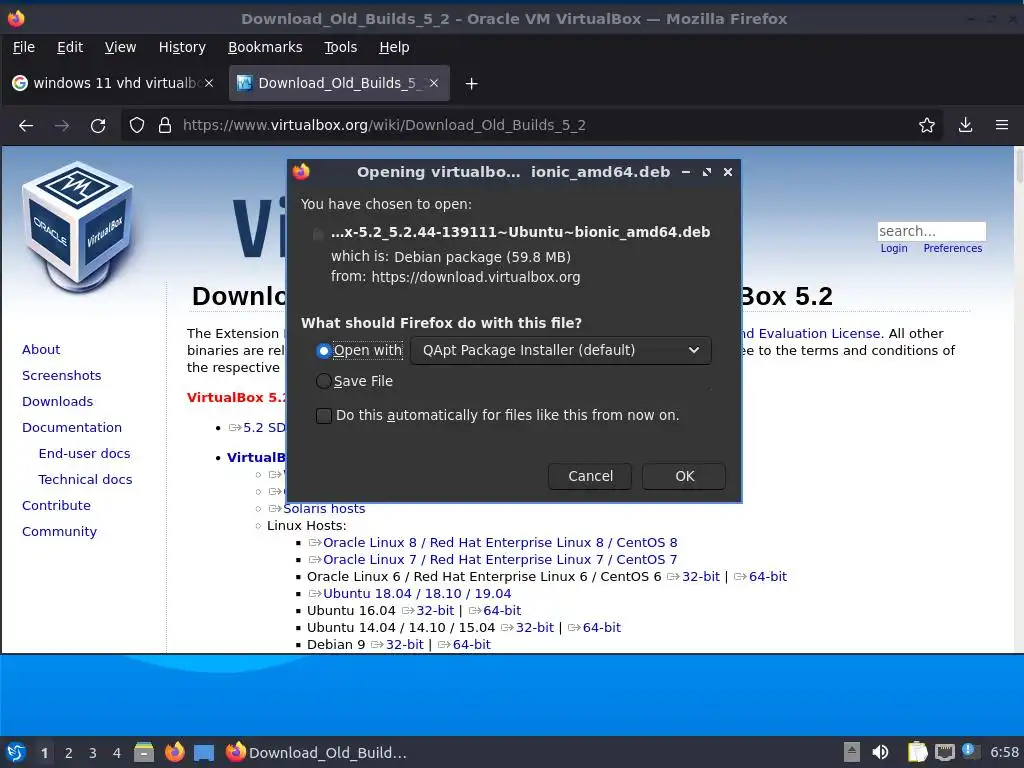Click the show desktop taskbar icon

(x=204, y=752)
